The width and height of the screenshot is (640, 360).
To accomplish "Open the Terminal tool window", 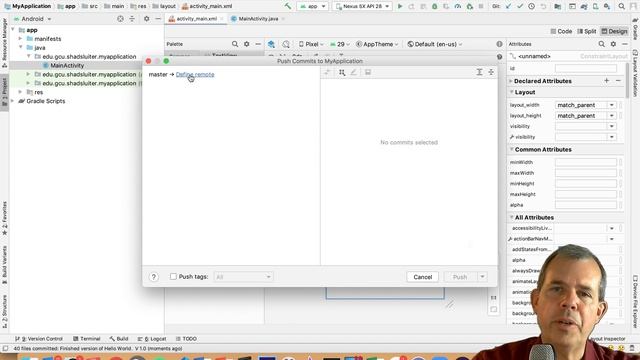I will [x=87, y=339].
